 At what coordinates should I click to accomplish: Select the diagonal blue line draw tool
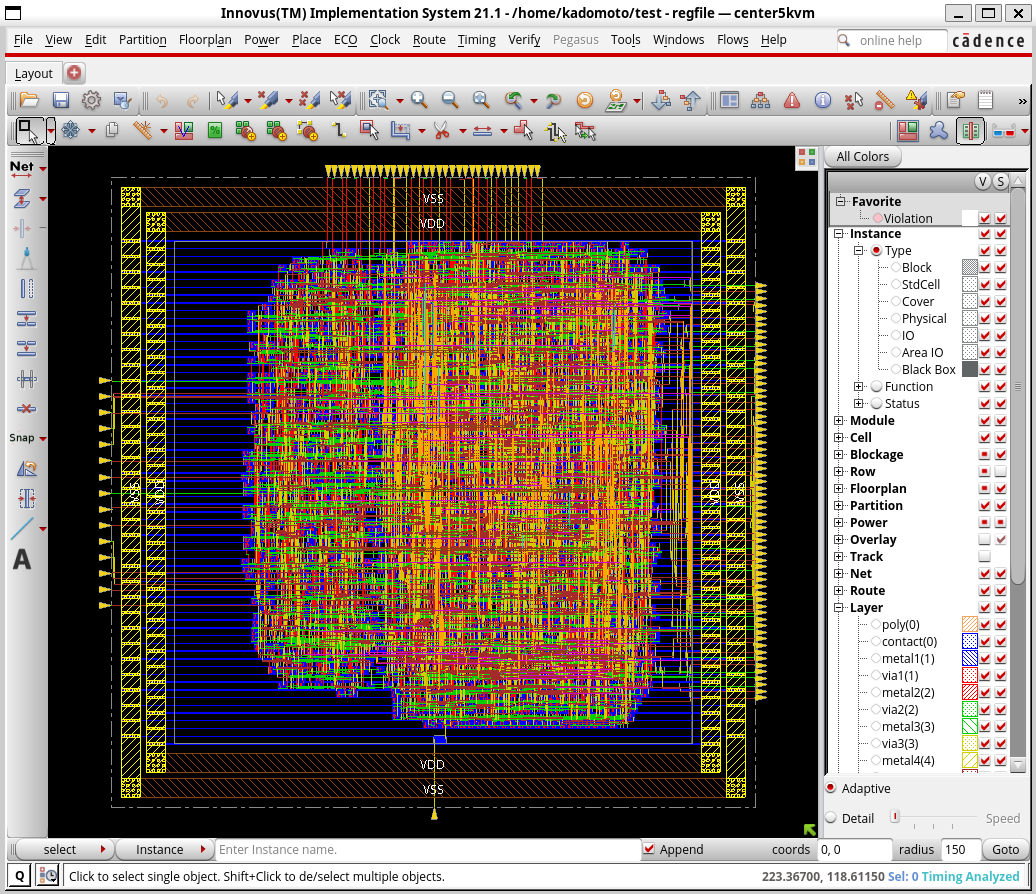coord(22,529)
